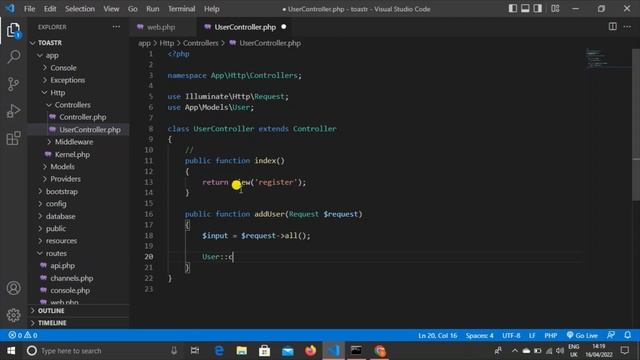The width and height of the screenshot is (640, 360).
Task: Toggle secondary side bar layout icon
Action: tap(538, 9)
